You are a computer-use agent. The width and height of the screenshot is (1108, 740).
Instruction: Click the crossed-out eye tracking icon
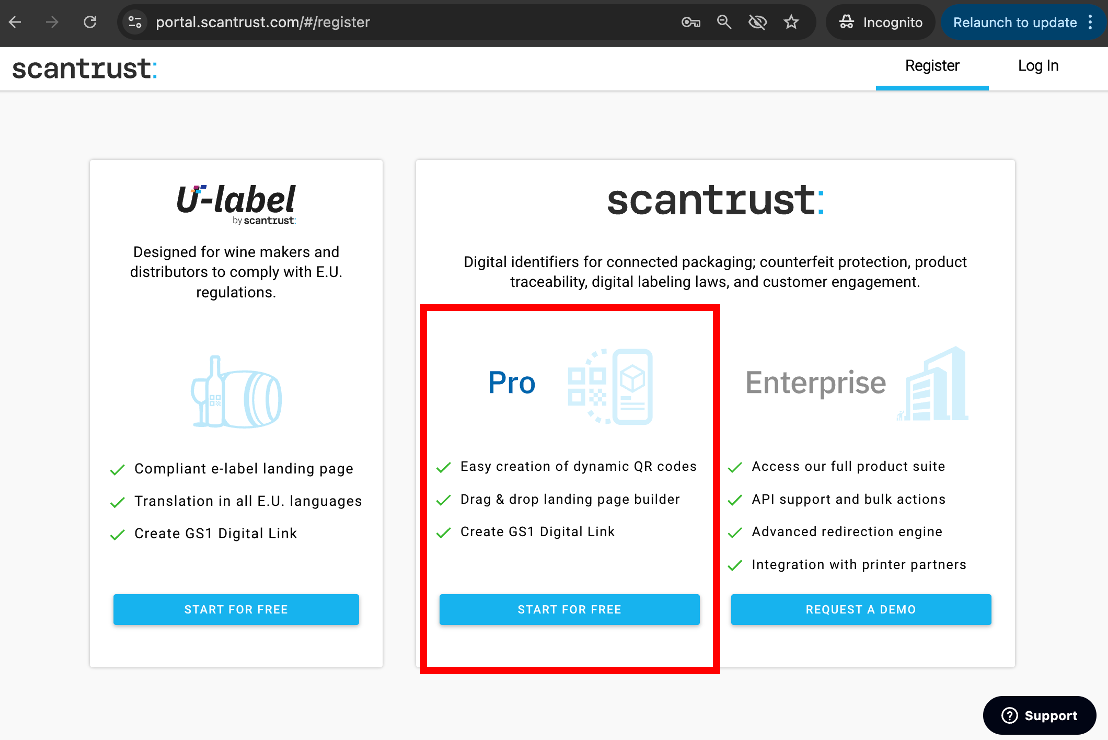[x=758, y=22]
